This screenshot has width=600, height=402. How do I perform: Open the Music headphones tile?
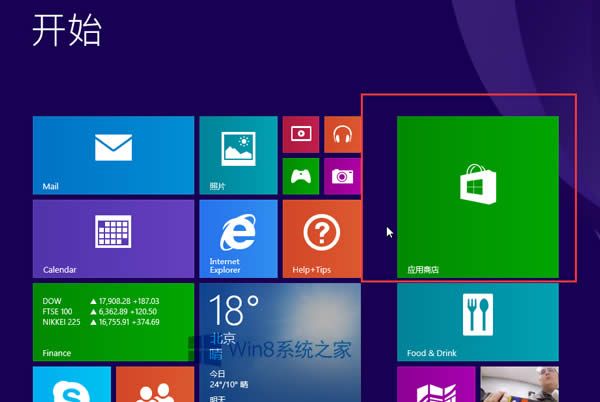point(342,134)
